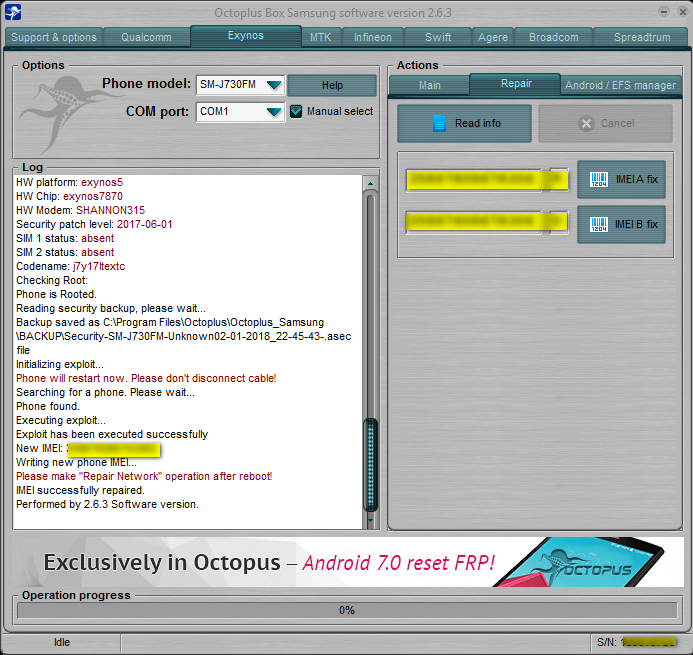
Task: Click the Operation progress bar
Action: (347, 610)
